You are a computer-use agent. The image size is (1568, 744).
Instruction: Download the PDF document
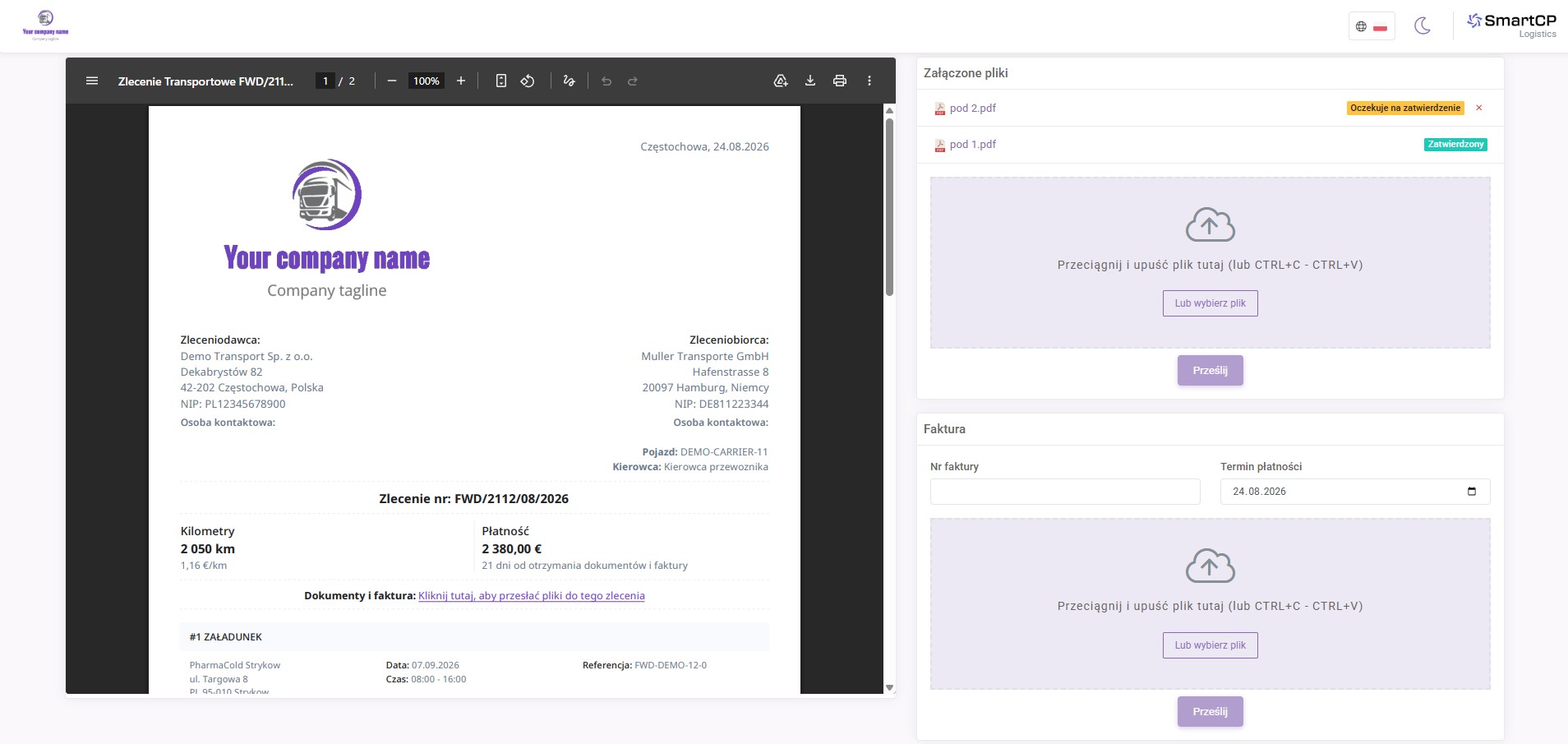tap(810, 81)
